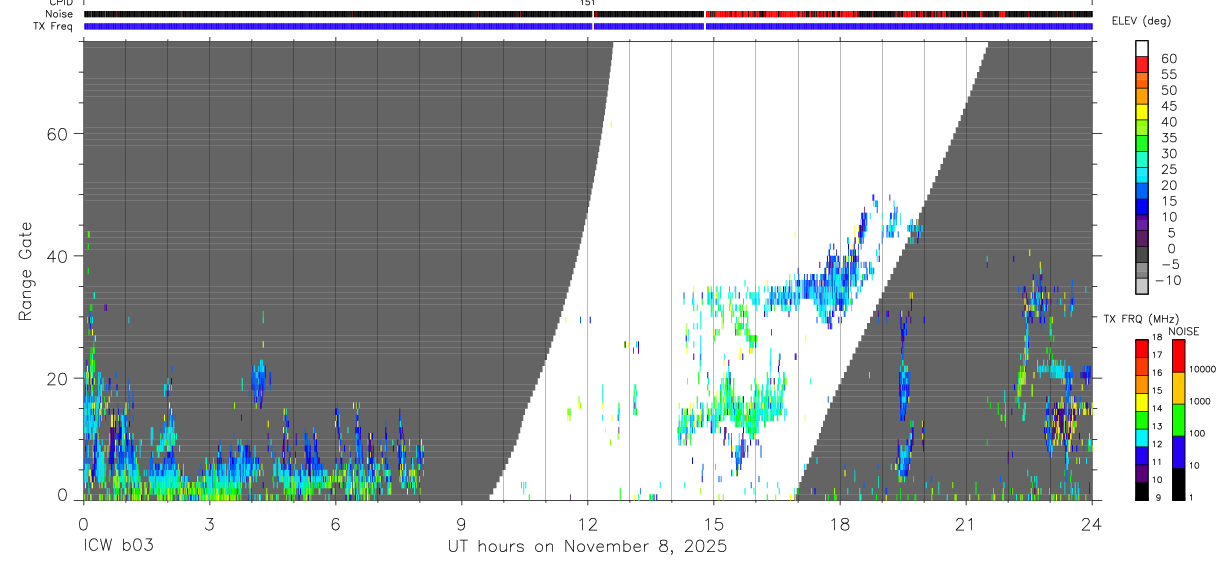
Task: Select the '3' tick label on UT hours axis
Action: coord(209,524)
